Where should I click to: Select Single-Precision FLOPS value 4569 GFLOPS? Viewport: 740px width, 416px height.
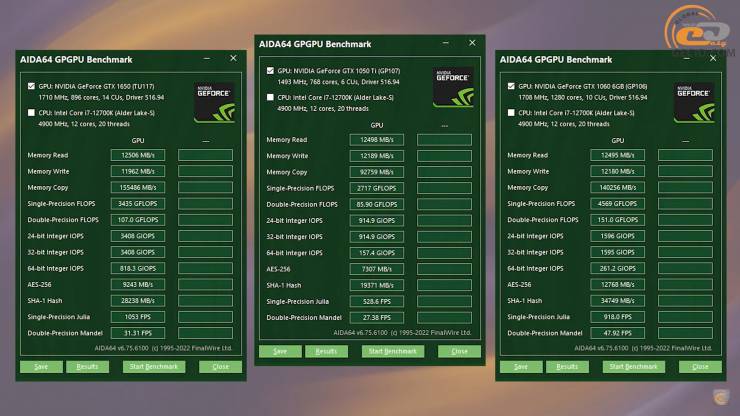pos(617,204)
